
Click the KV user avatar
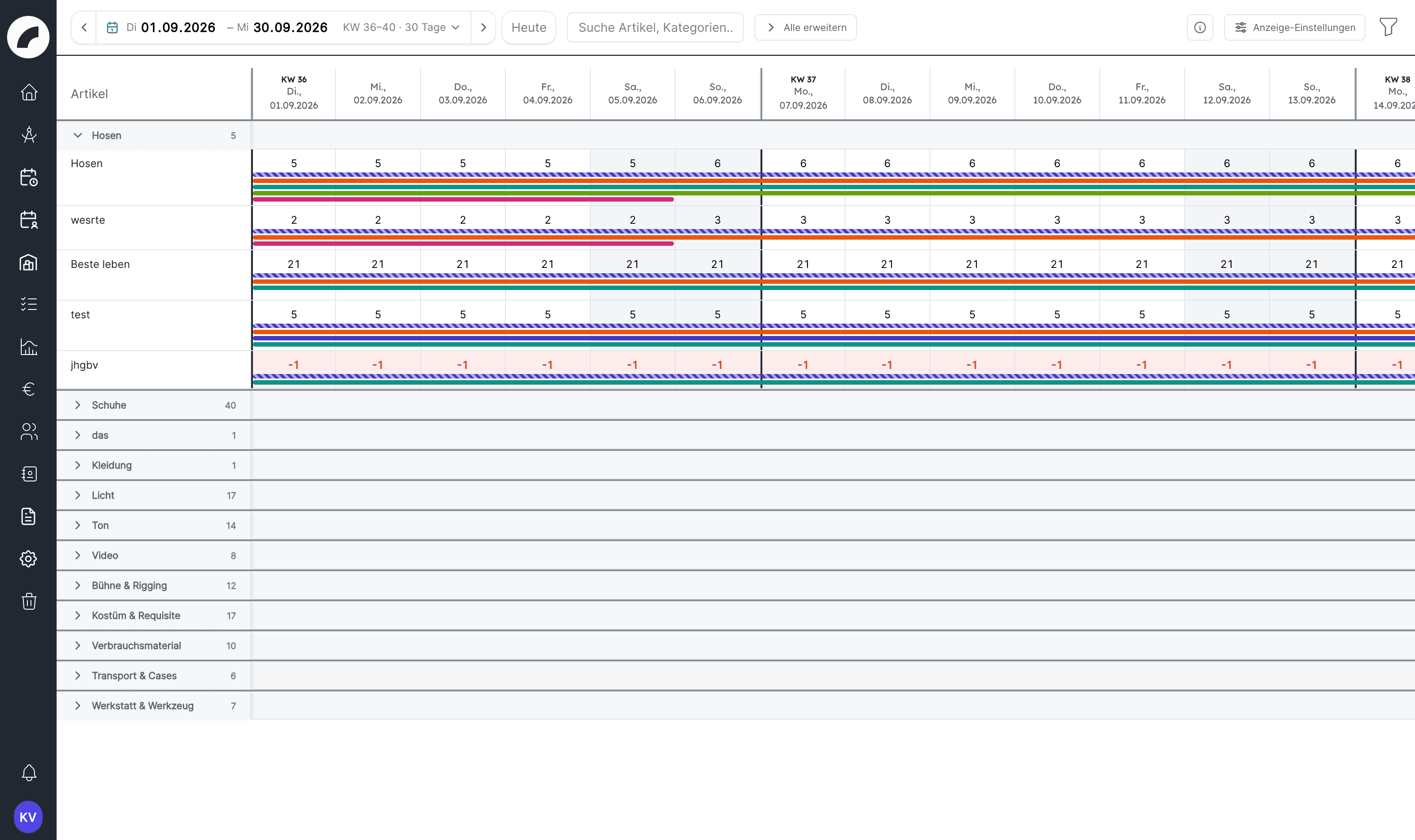[x=28, y=817]
